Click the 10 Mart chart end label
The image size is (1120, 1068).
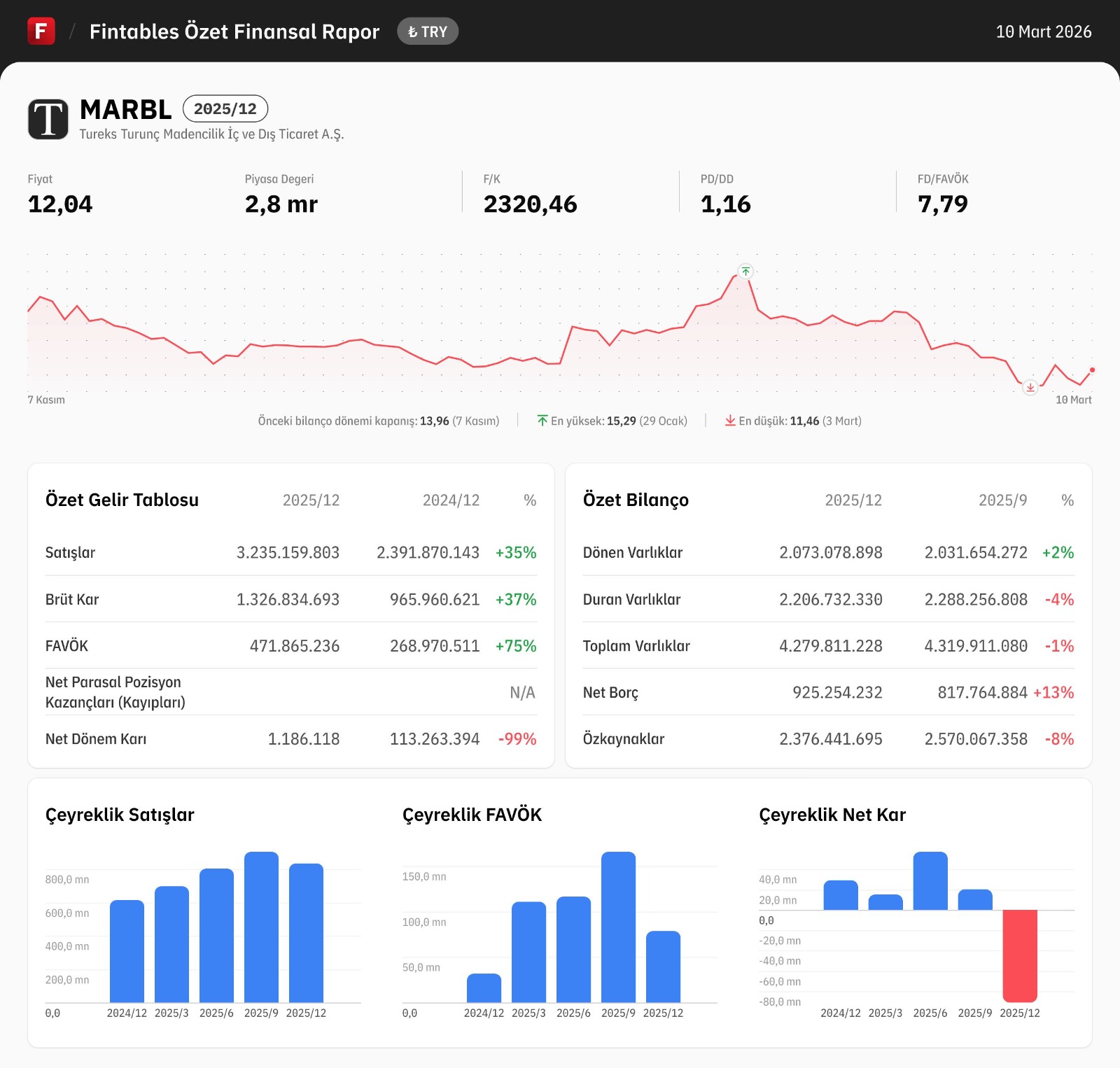pos(1074,400)
